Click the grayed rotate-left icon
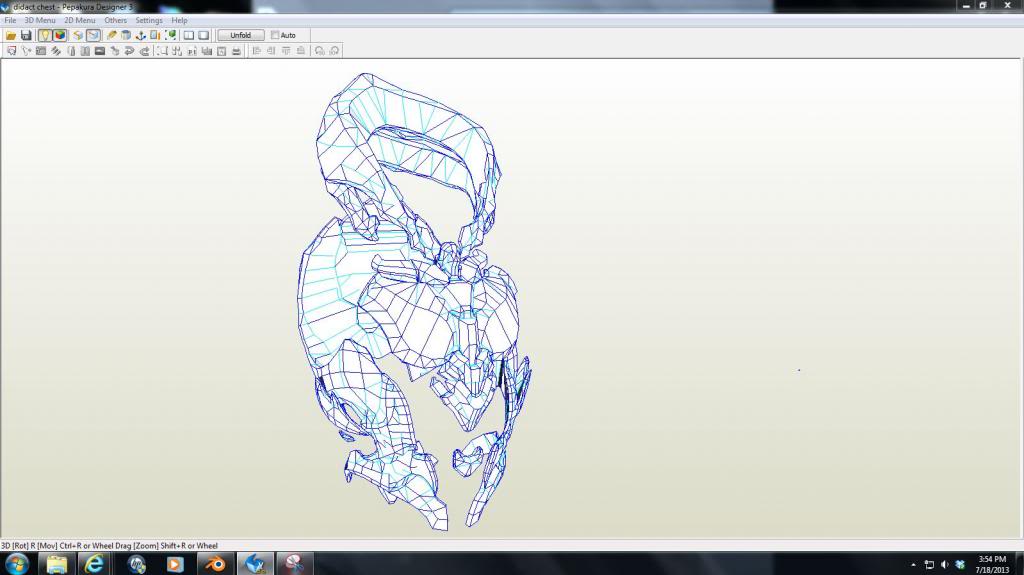 coord(319,51)
